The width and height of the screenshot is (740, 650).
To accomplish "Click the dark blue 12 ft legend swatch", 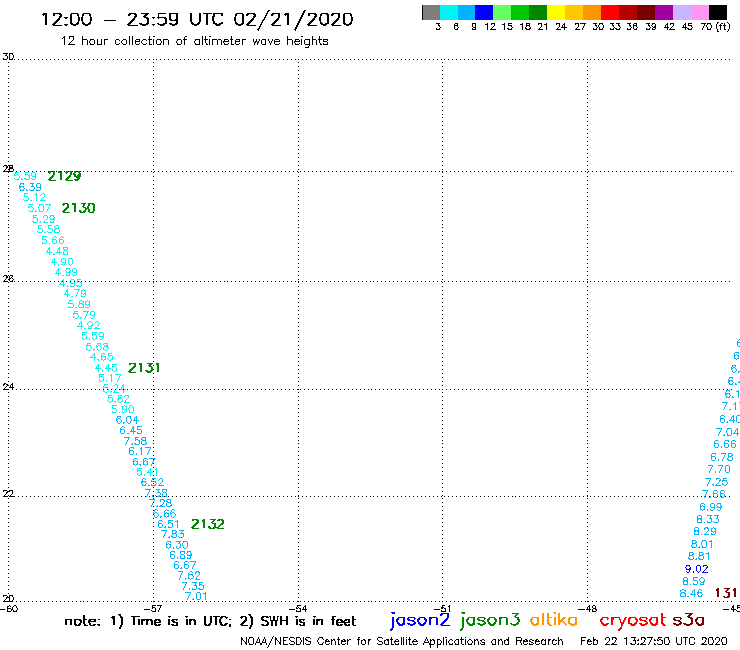I will click(x=484, y=12).
